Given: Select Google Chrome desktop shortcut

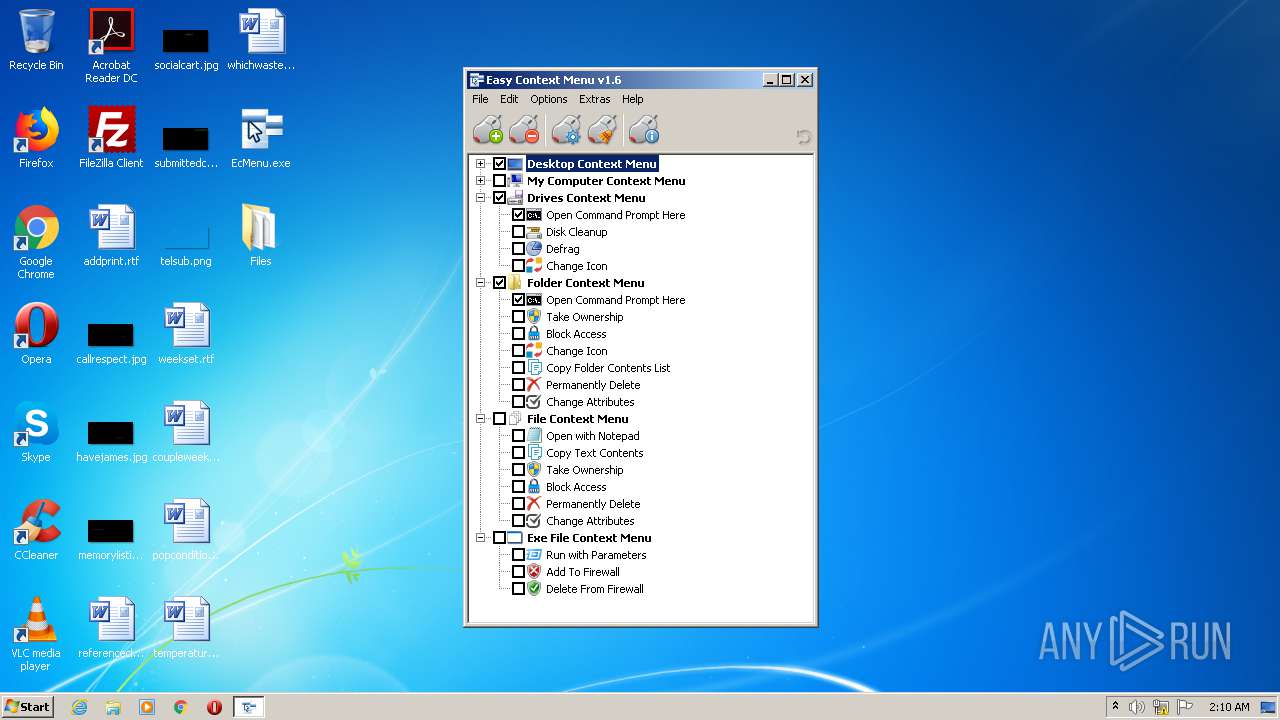Looking at the screenshot, I should [36, 243].
